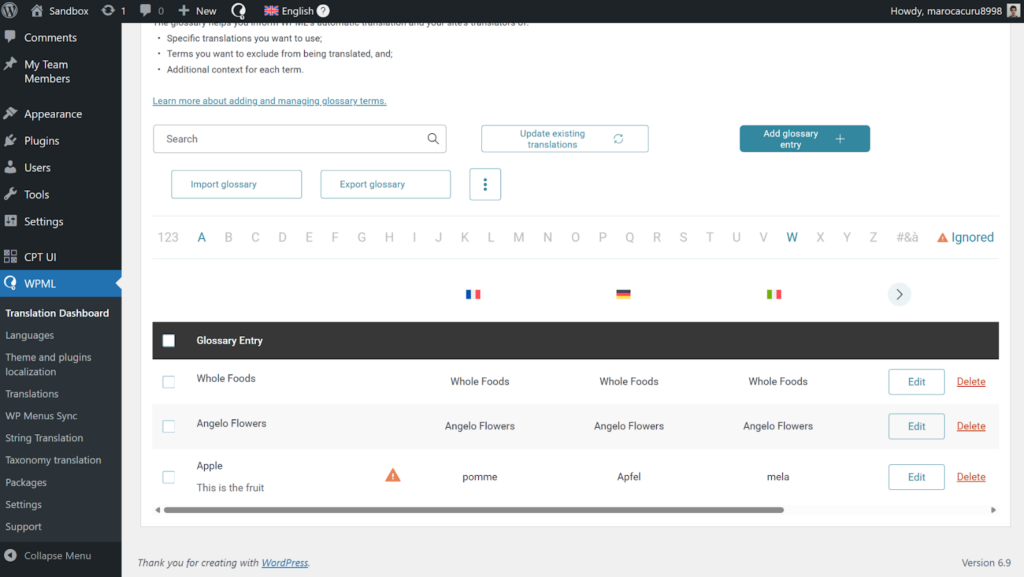Click the warning icon in Apple row
1024x577 pixels.
click(392, 475)
